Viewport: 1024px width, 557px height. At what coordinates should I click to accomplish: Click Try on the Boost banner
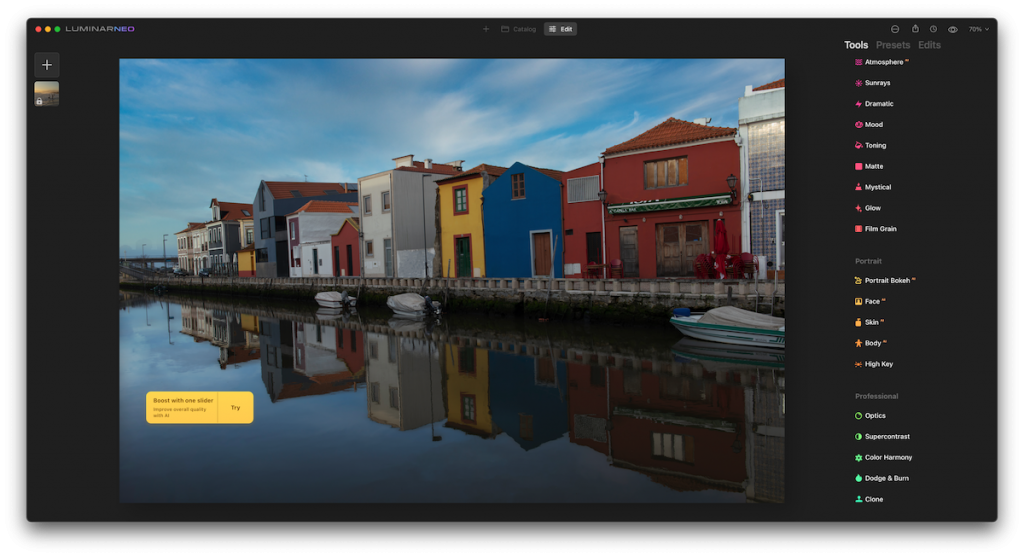[235, 408]
